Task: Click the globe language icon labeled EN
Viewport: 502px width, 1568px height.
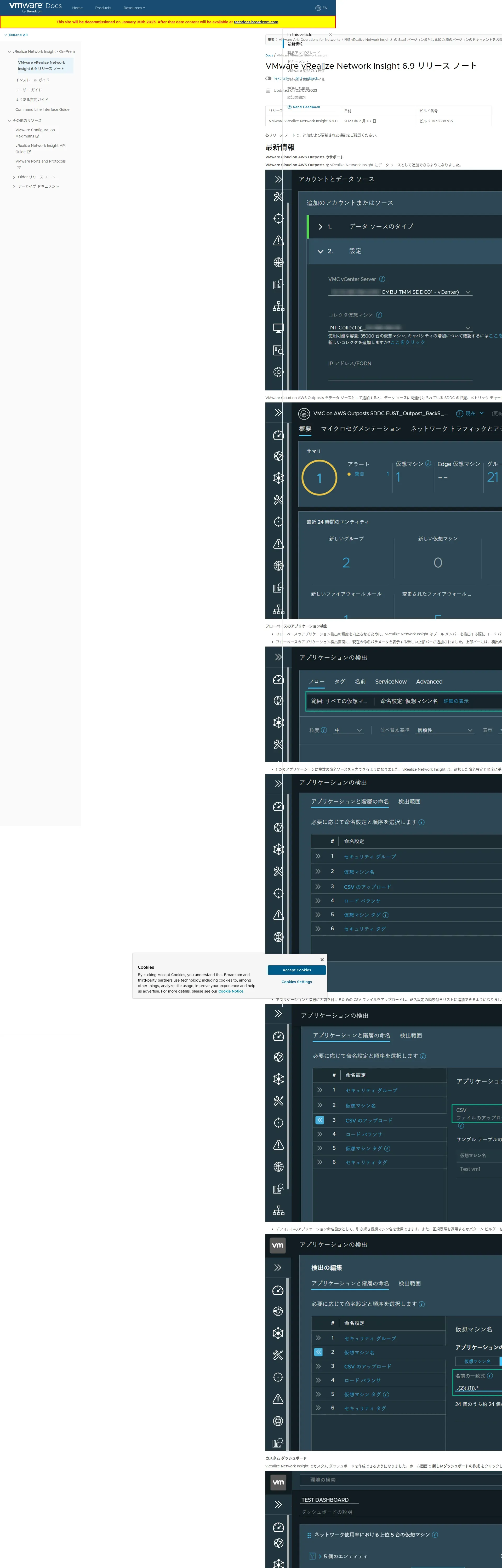Action: (318, 8)
